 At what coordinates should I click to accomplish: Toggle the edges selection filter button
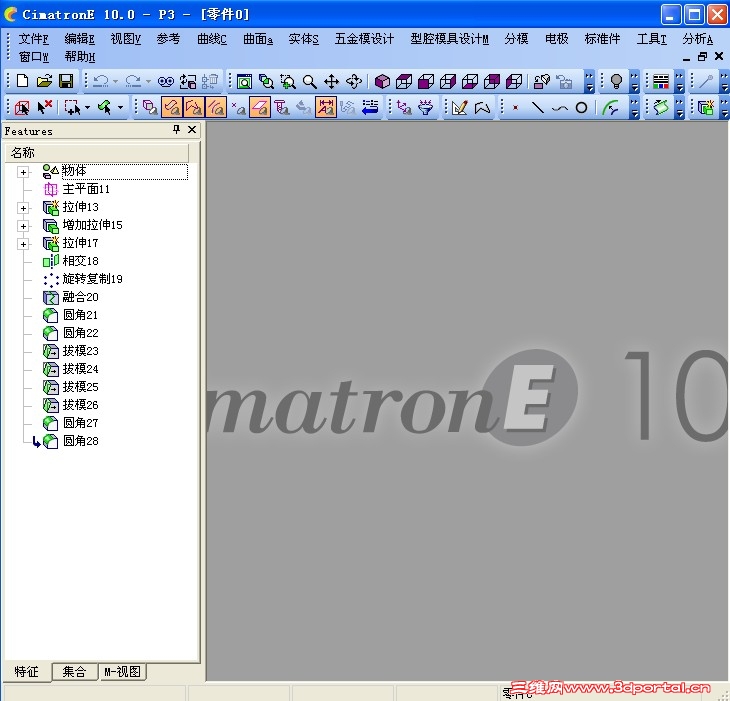coord(216,108)
